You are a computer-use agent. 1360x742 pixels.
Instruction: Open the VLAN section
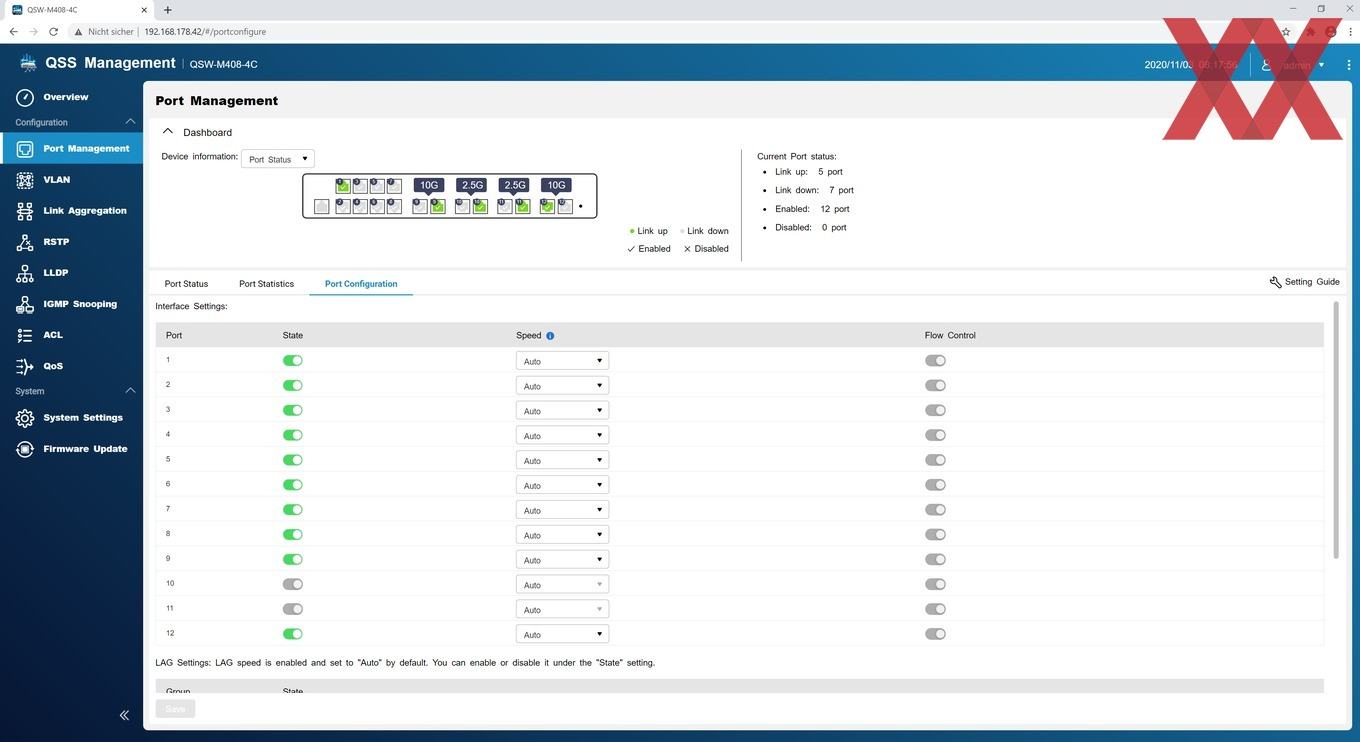[56, 179]
